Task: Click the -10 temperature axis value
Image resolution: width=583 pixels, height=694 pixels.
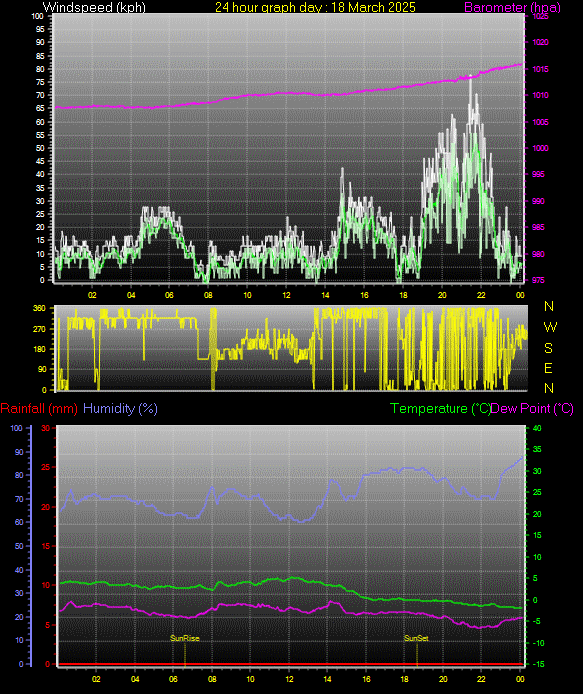Action: coord(538,643)
